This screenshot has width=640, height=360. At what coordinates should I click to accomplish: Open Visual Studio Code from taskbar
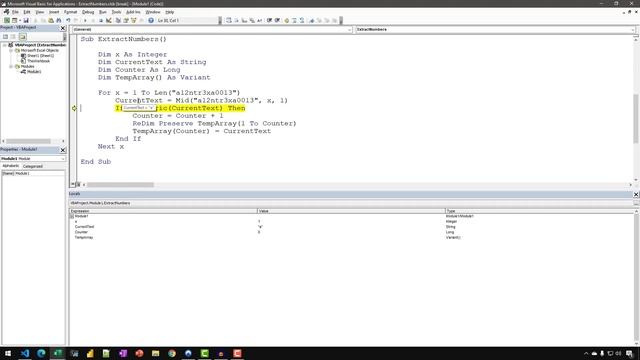point(24,353)
